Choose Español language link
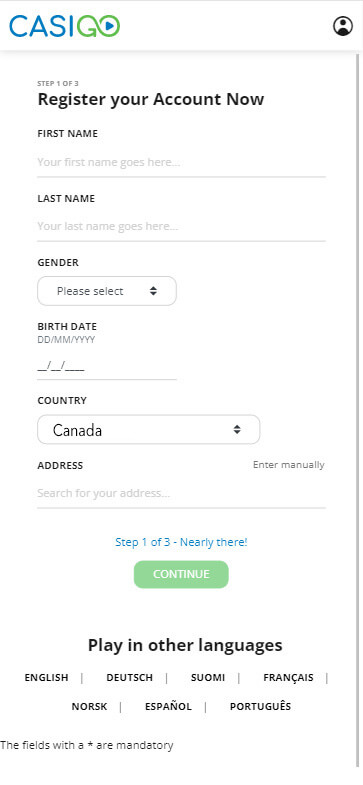 [x=168, y=707]
